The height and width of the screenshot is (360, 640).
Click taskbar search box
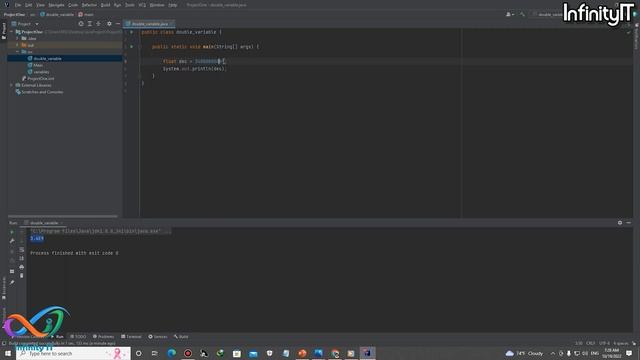[x=73, y=353]
